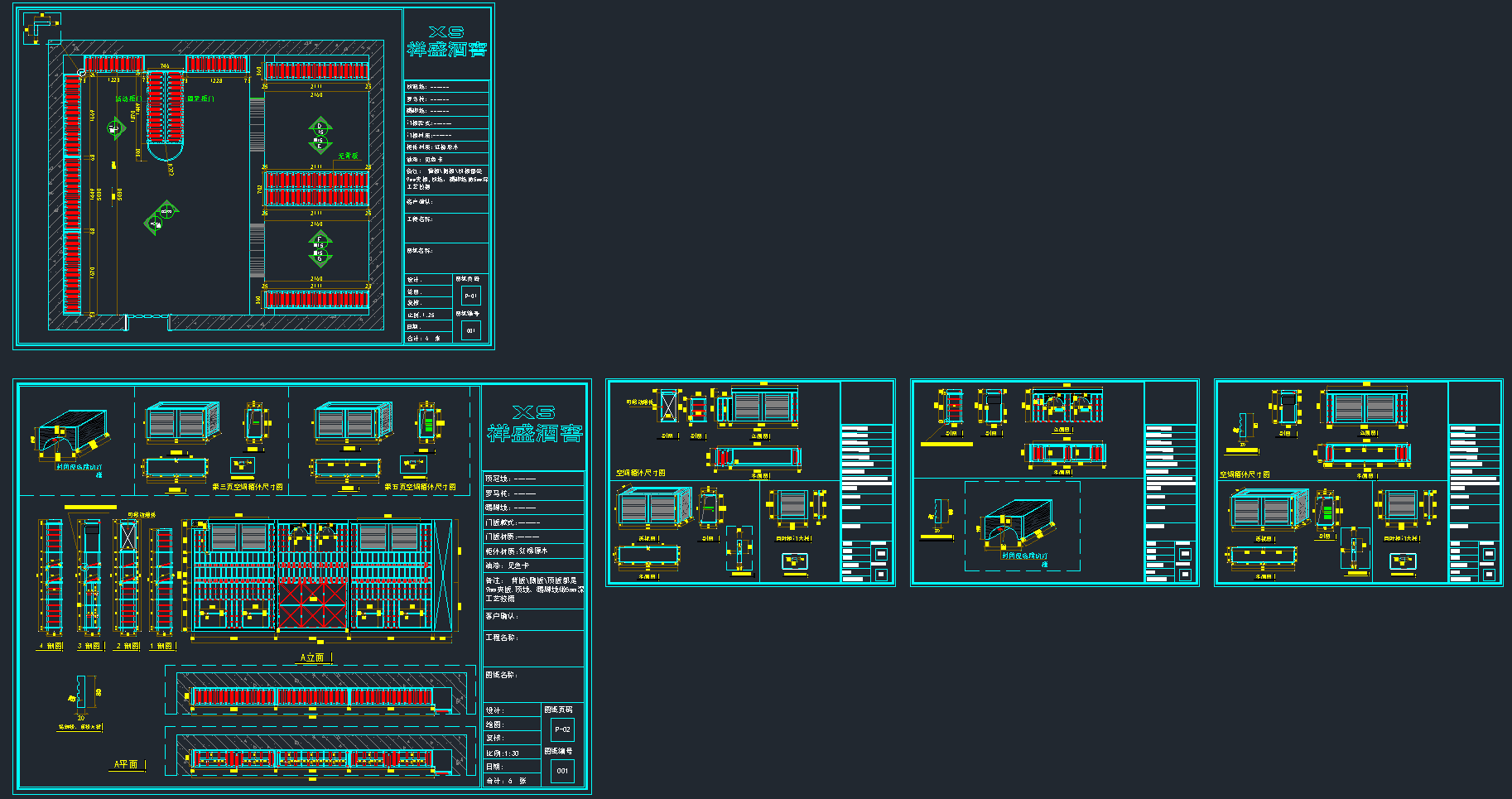Select the tilted double-circle green section marker

click(162, 216)
